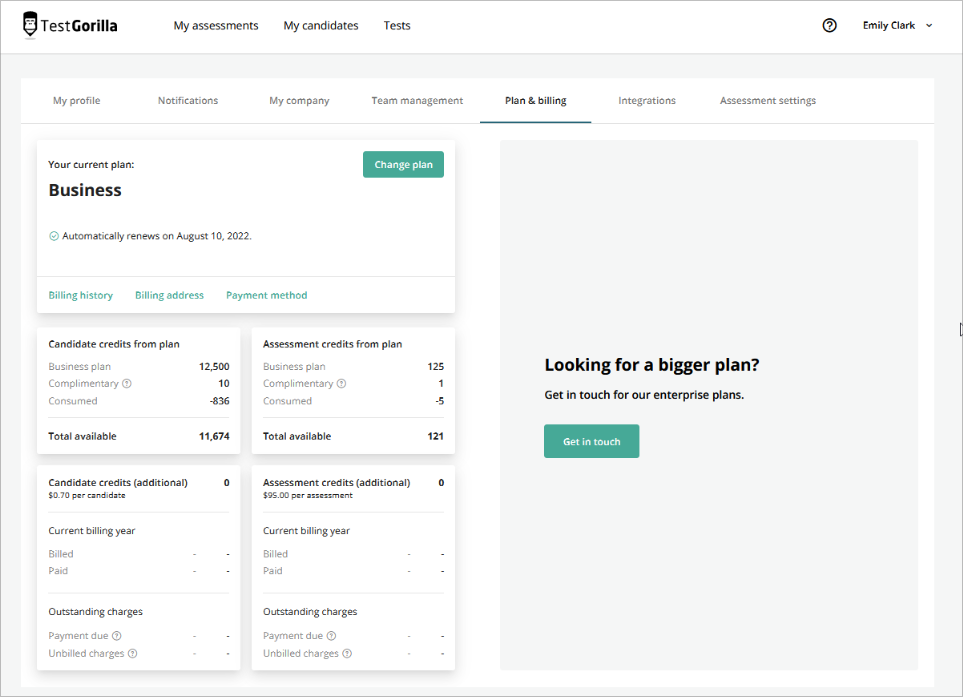963x697 pixels.
Task: Click assessment Total available value 121
Action: click(x=435, y=437)
